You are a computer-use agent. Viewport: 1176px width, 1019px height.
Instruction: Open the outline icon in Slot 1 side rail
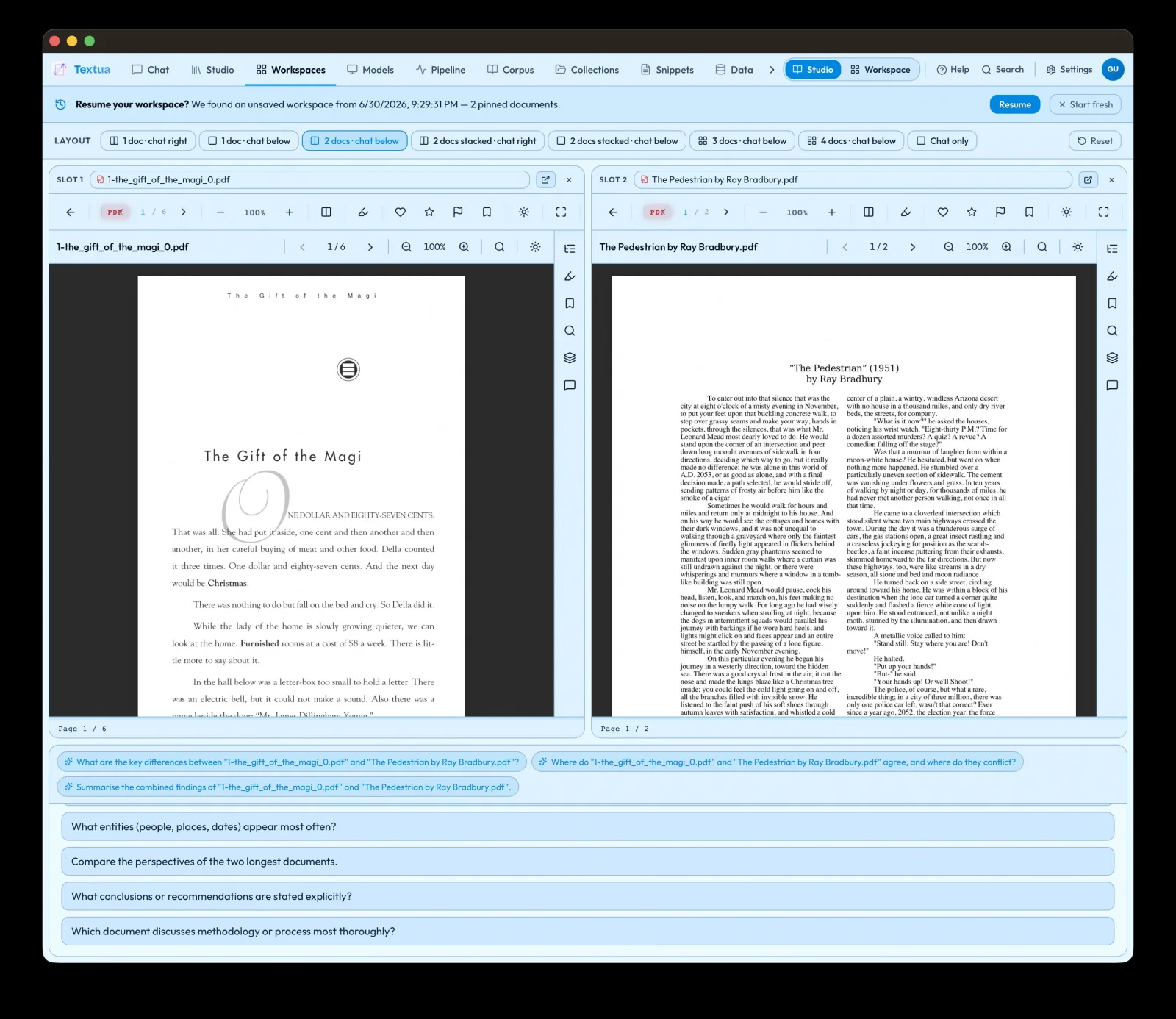coord(570,249)
